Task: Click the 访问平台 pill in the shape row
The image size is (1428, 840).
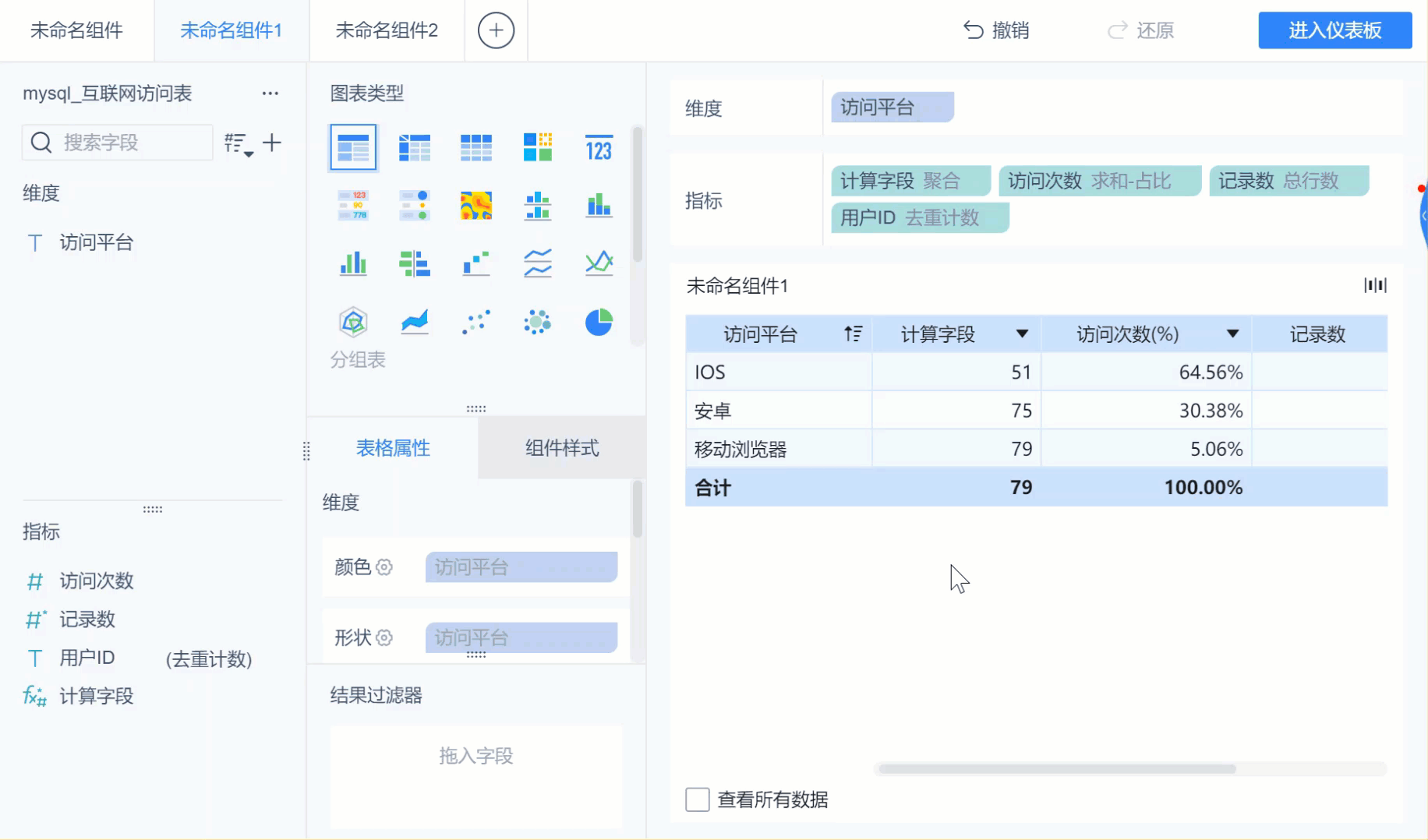Action: point(521,637)
